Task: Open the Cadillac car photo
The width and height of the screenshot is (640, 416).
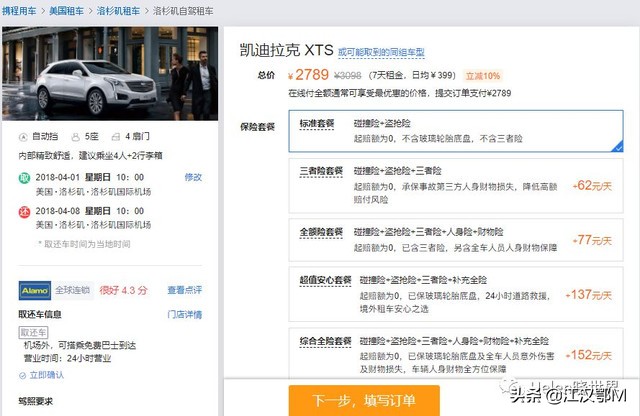Action: 110,74
